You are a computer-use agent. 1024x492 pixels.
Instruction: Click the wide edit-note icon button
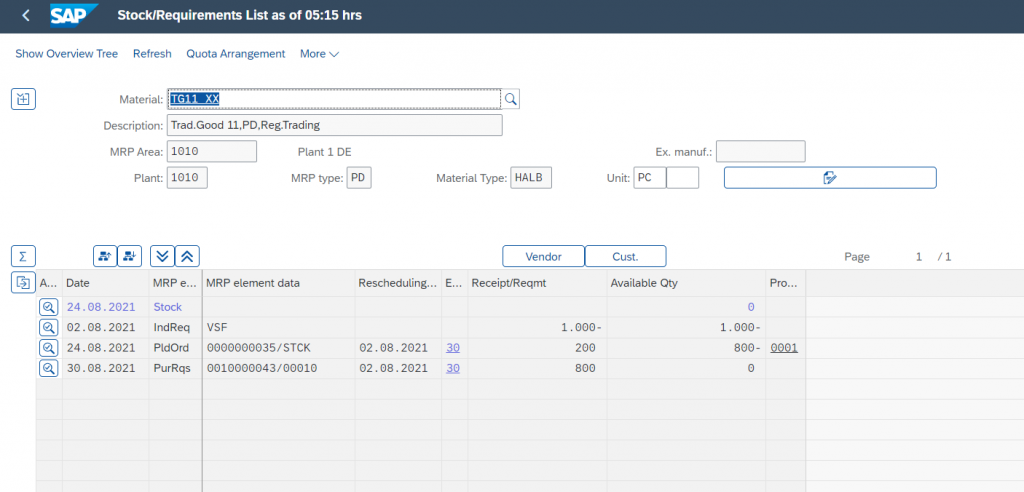coord(830,178)
